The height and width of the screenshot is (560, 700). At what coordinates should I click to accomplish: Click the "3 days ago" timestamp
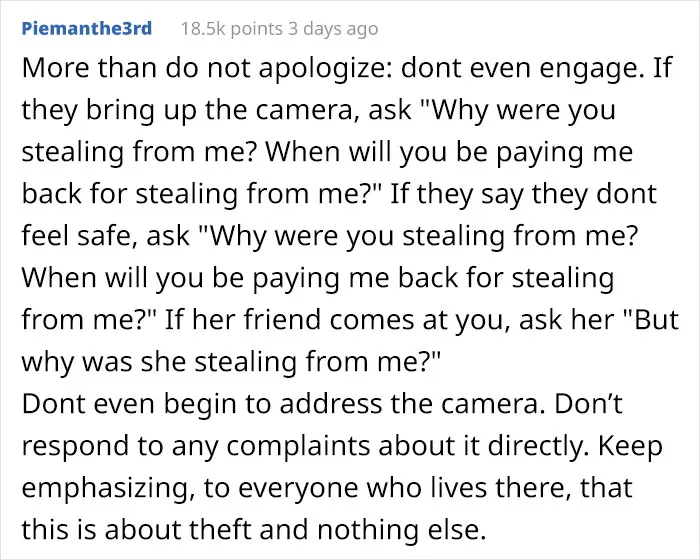point(333,29)
